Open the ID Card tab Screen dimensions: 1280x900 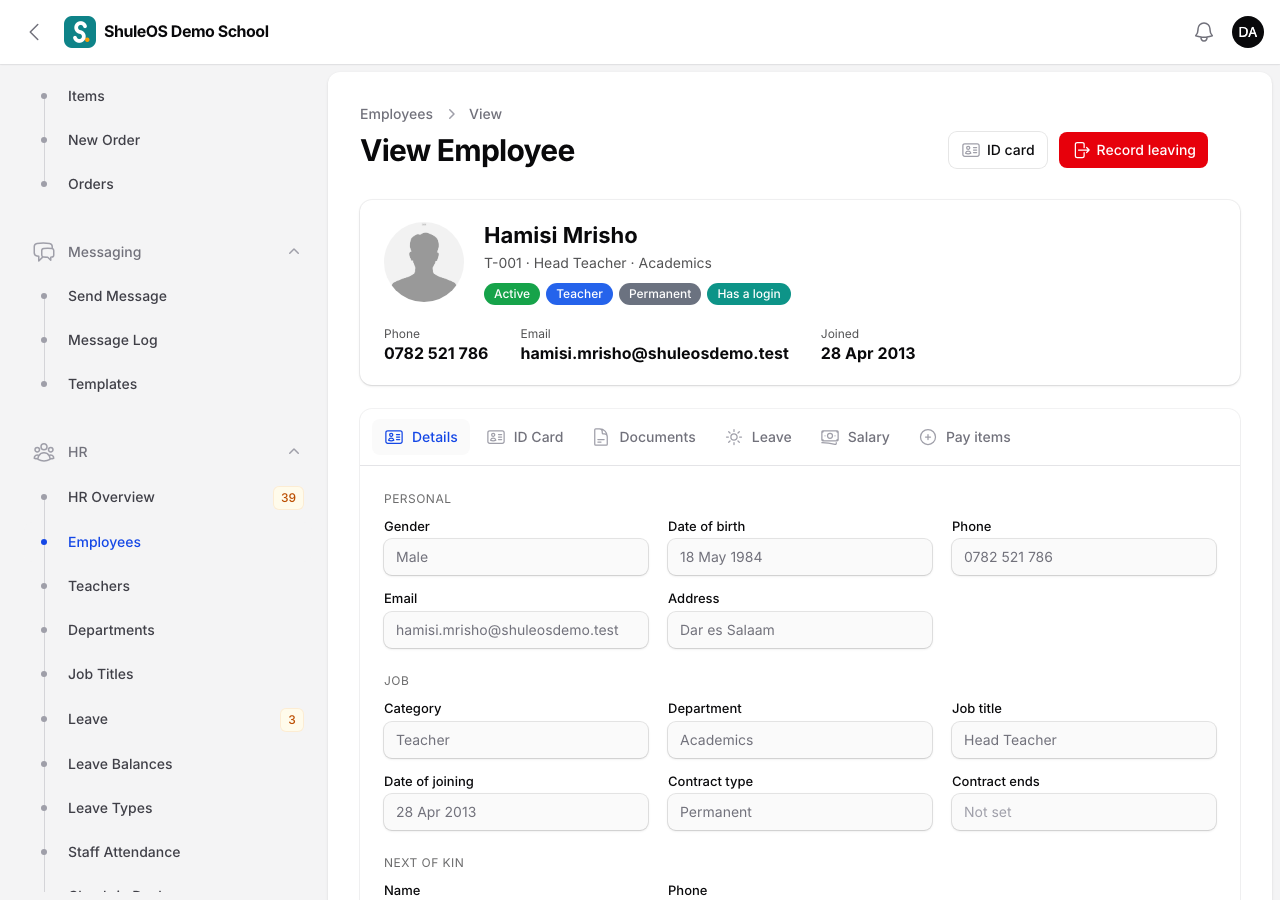[525, 437]
